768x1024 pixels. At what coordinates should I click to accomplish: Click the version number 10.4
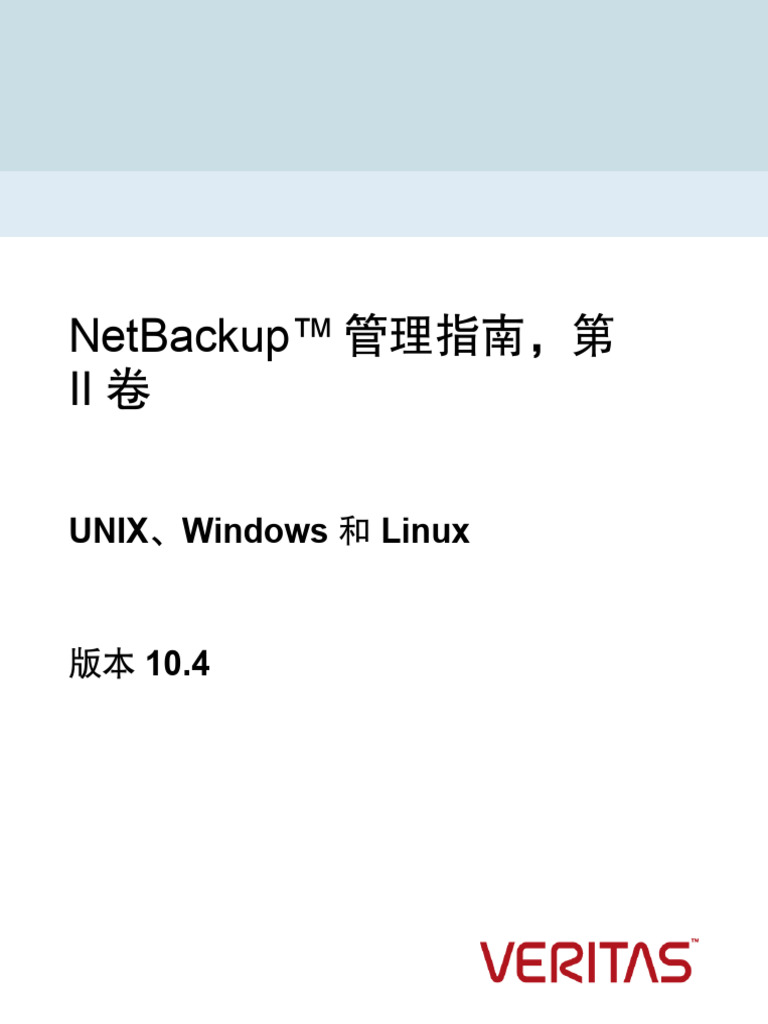coord(178,665)
